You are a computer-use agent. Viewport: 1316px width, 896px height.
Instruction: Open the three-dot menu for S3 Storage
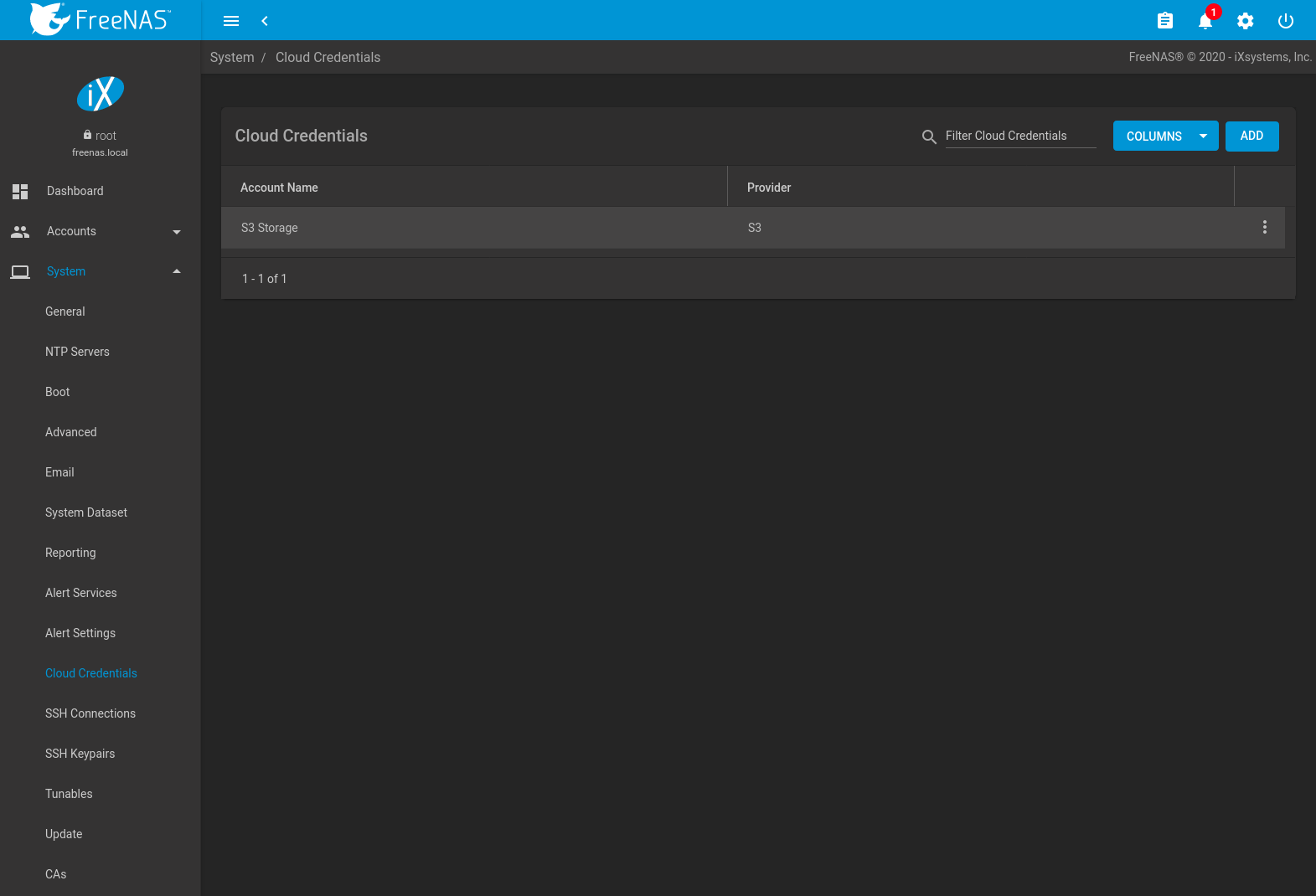1264,227
